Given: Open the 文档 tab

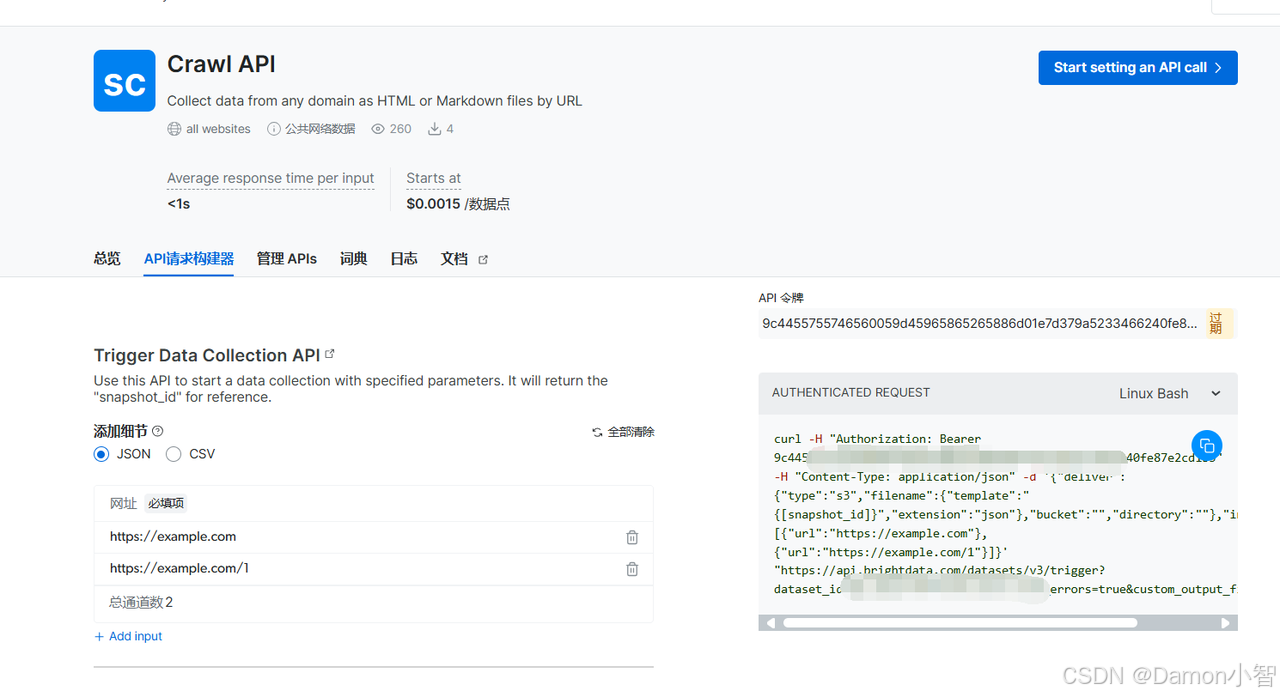Looking at the screenshot, I should pyautogui.click(x=454, y=258).
